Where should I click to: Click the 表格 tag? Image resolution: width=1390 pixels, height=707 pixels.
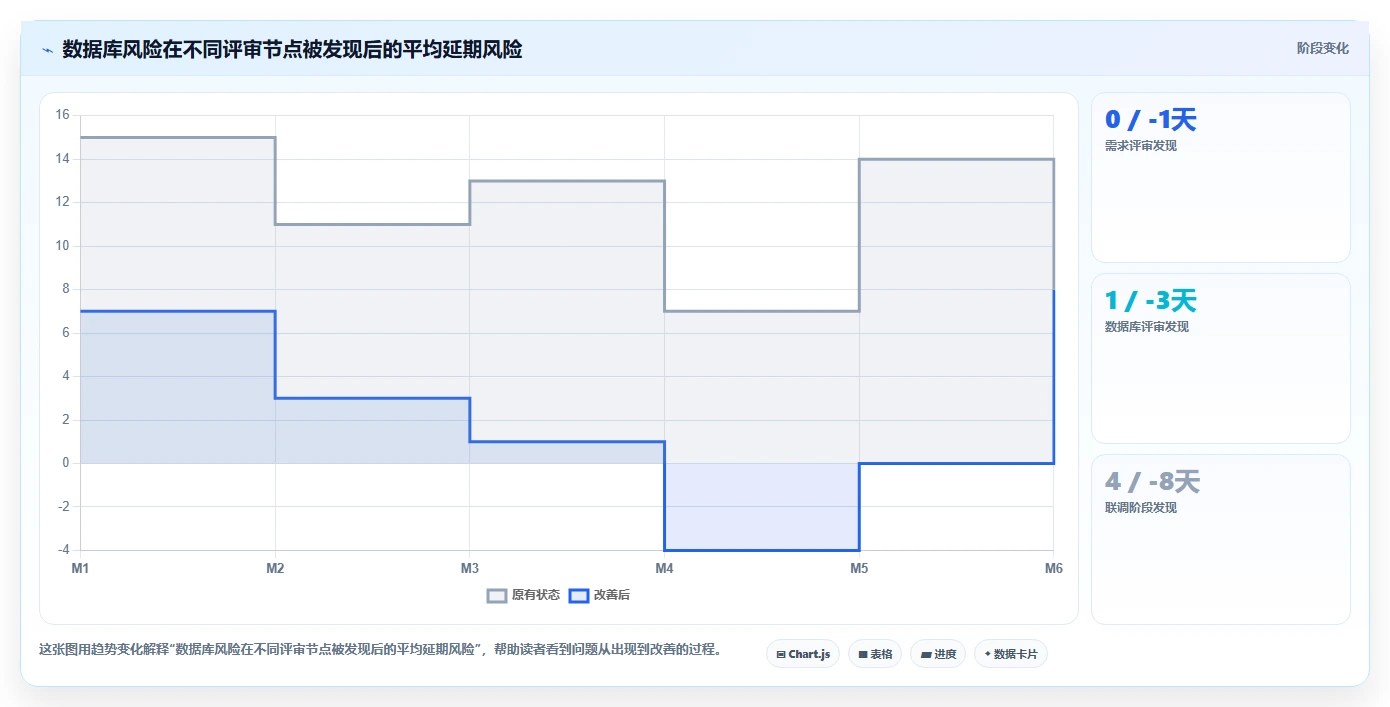click(x=875, y=654)
